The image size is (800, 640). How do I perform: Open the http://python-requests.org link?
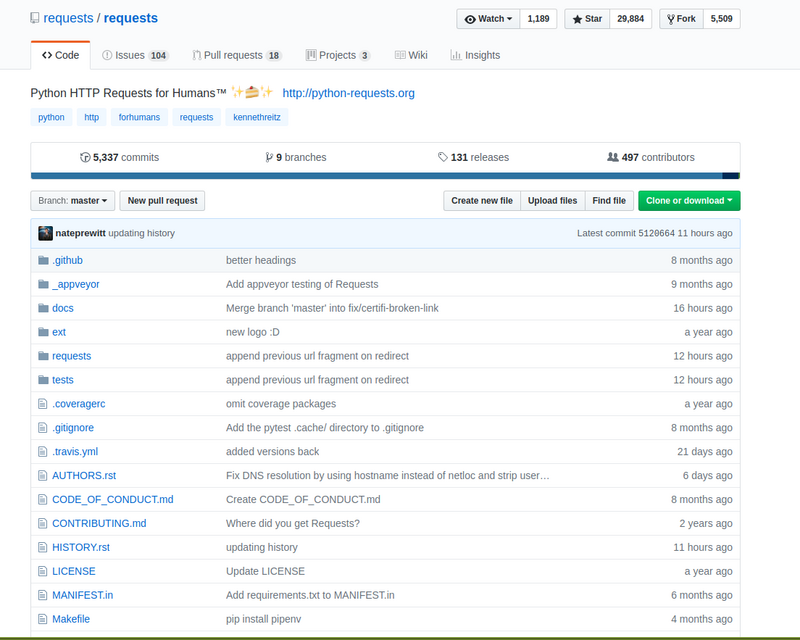pos(348,93)
